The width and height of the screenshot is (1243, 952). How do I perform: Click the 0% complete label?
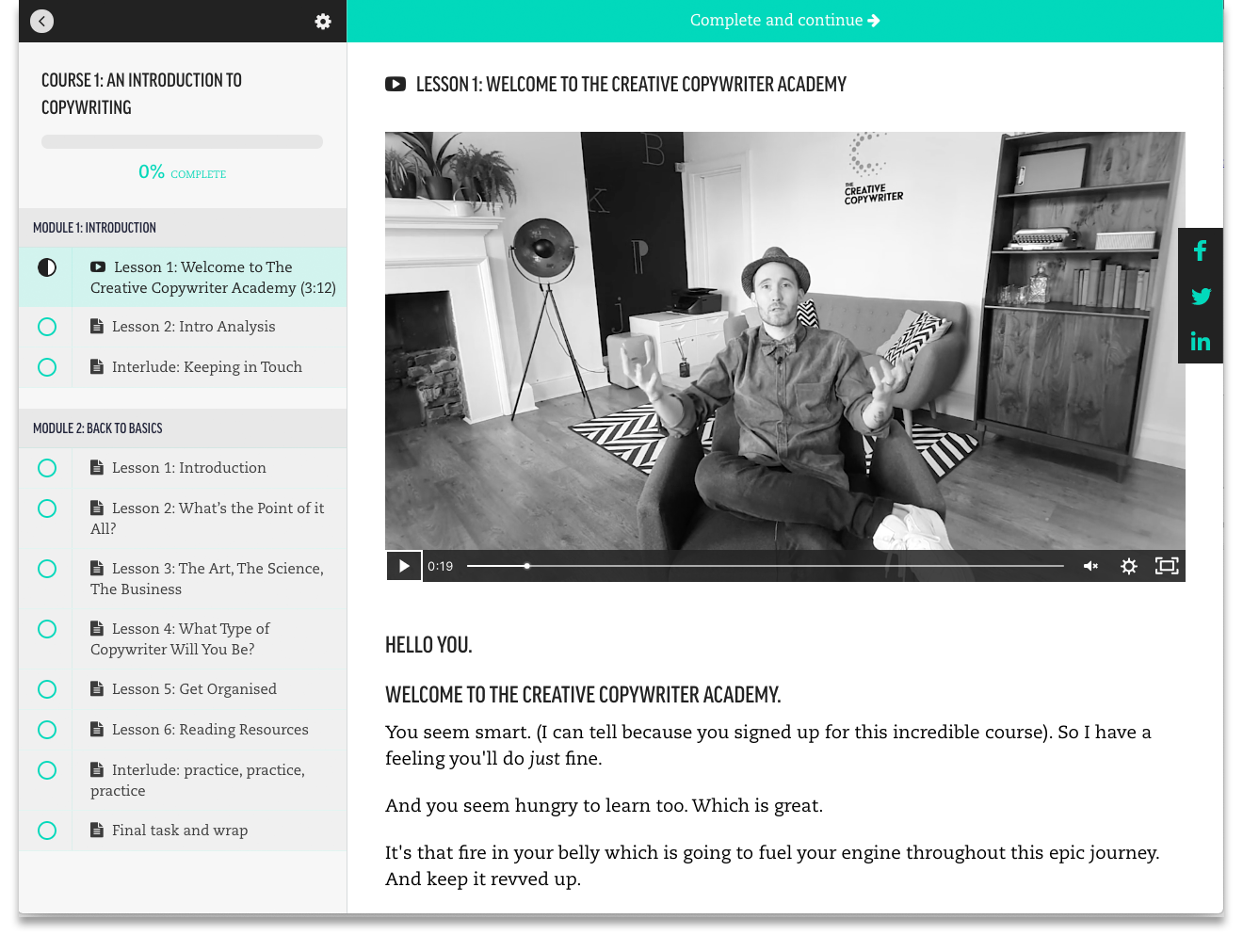182,172
